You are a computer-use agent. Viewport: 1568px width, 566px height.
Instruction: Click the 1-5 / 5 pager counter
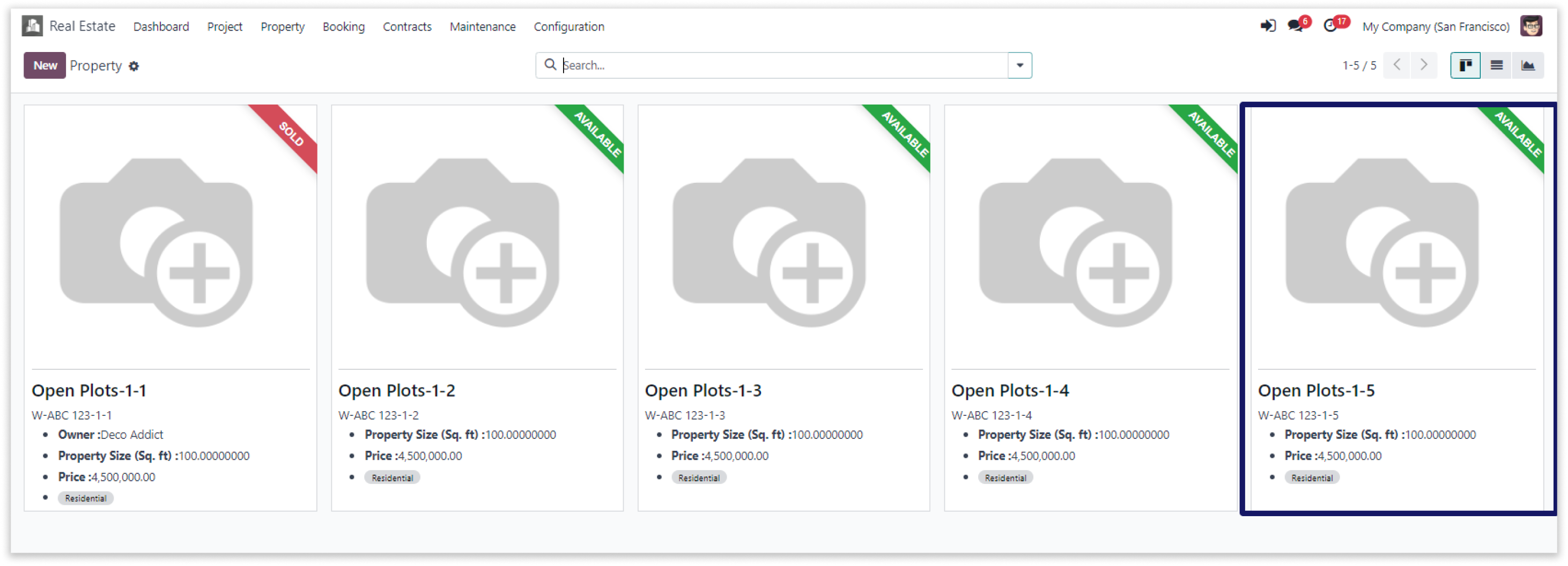[x=1359, y=65]
